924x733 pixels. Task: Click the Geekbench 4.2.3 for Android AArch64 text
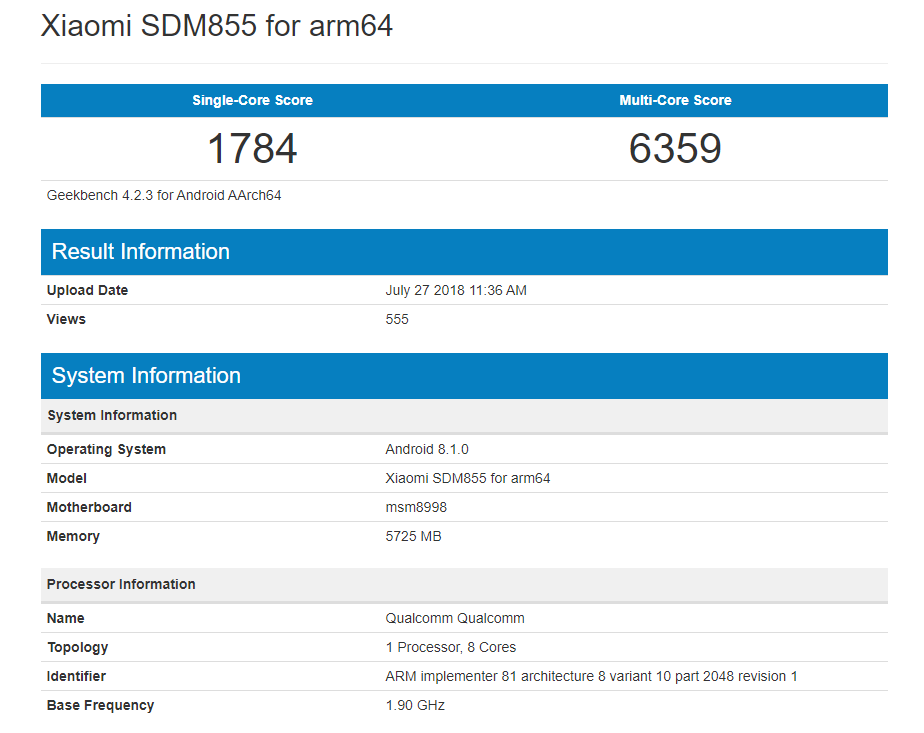163,194
